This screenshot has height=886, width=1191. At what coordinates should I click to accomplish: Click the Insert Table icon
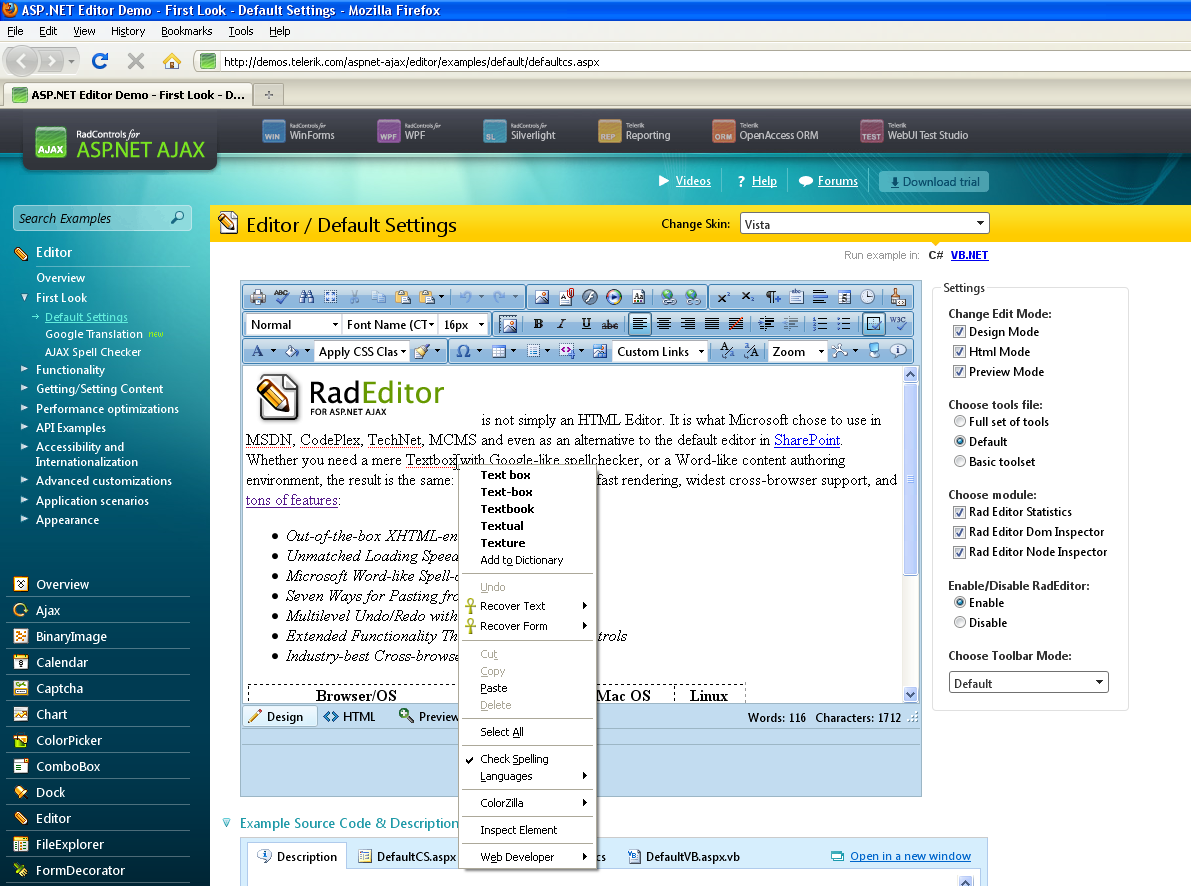tap(499, 351)
